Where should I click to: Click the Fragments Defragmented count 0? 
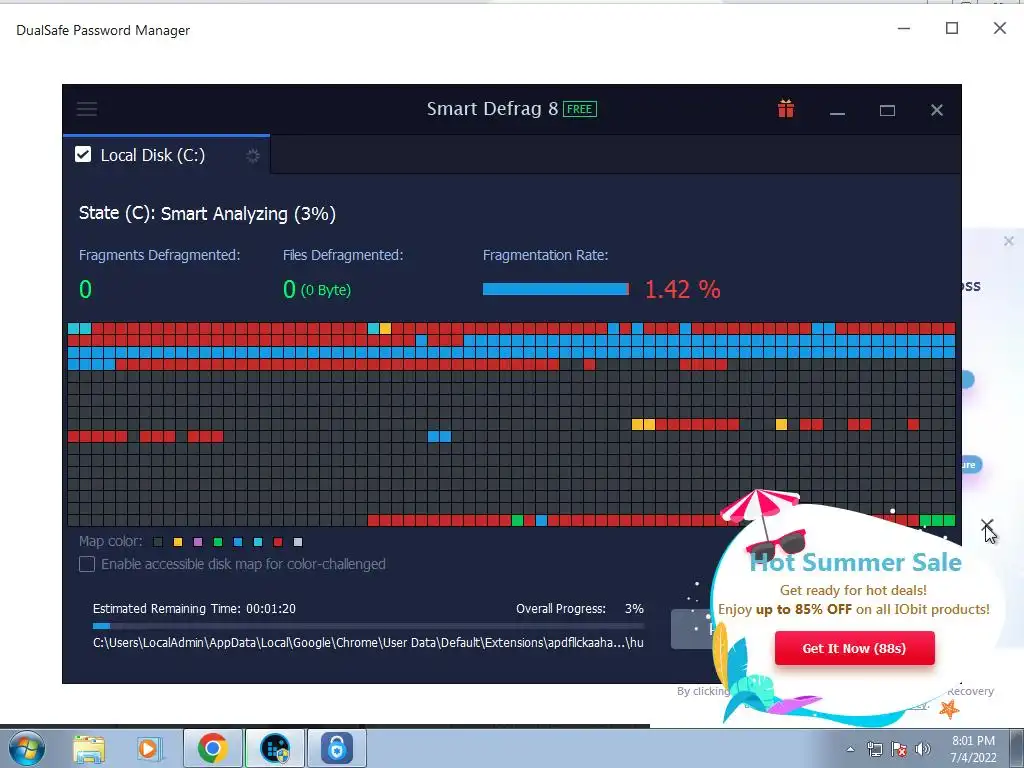pyautogui.click(x=86, y=289)
